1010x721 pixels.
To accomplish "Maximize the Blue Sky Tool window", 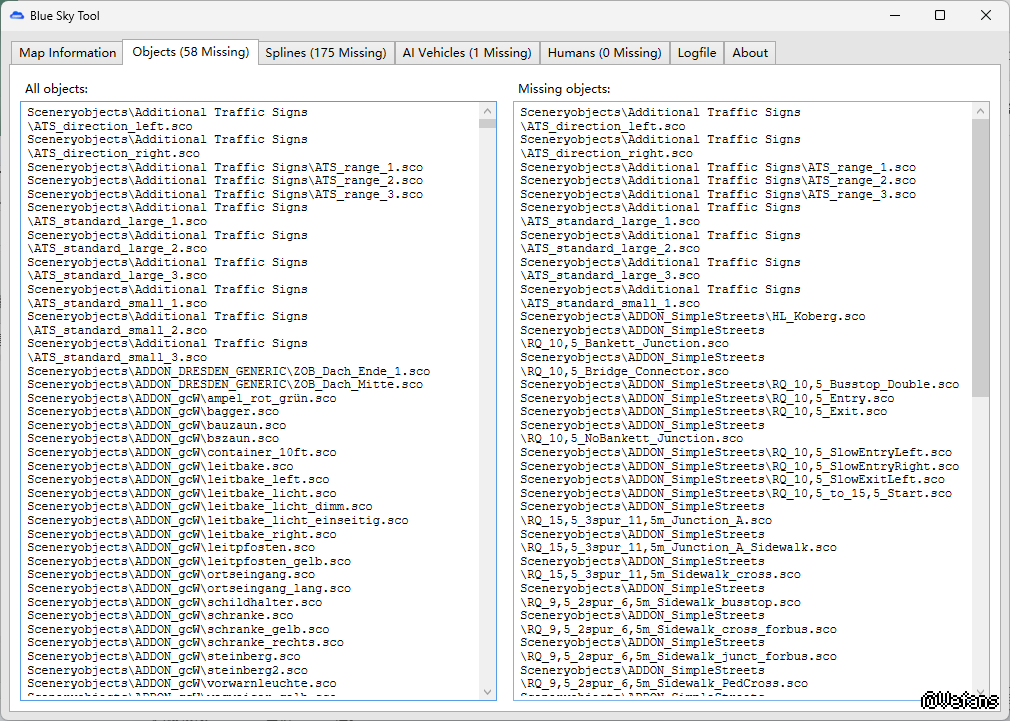I will click(940, 16).
